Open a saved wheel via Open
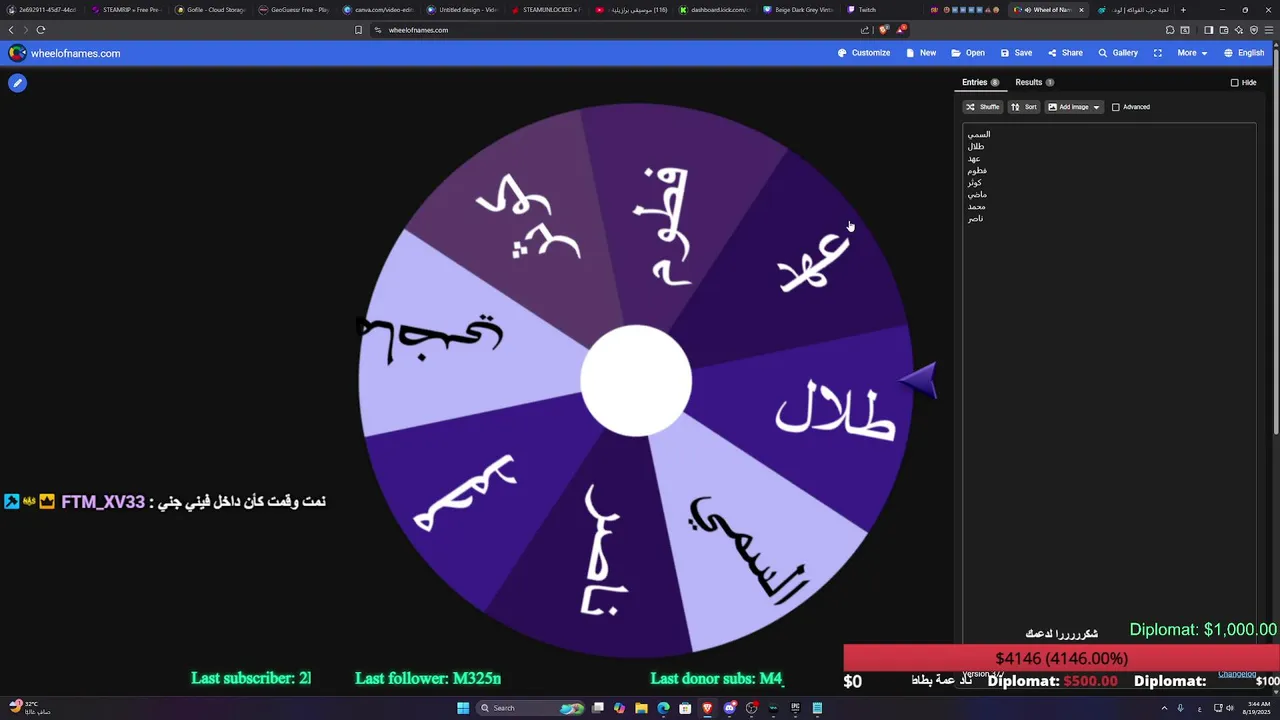The height and width of the screenshot is (720, 1280). pos(968,53)
